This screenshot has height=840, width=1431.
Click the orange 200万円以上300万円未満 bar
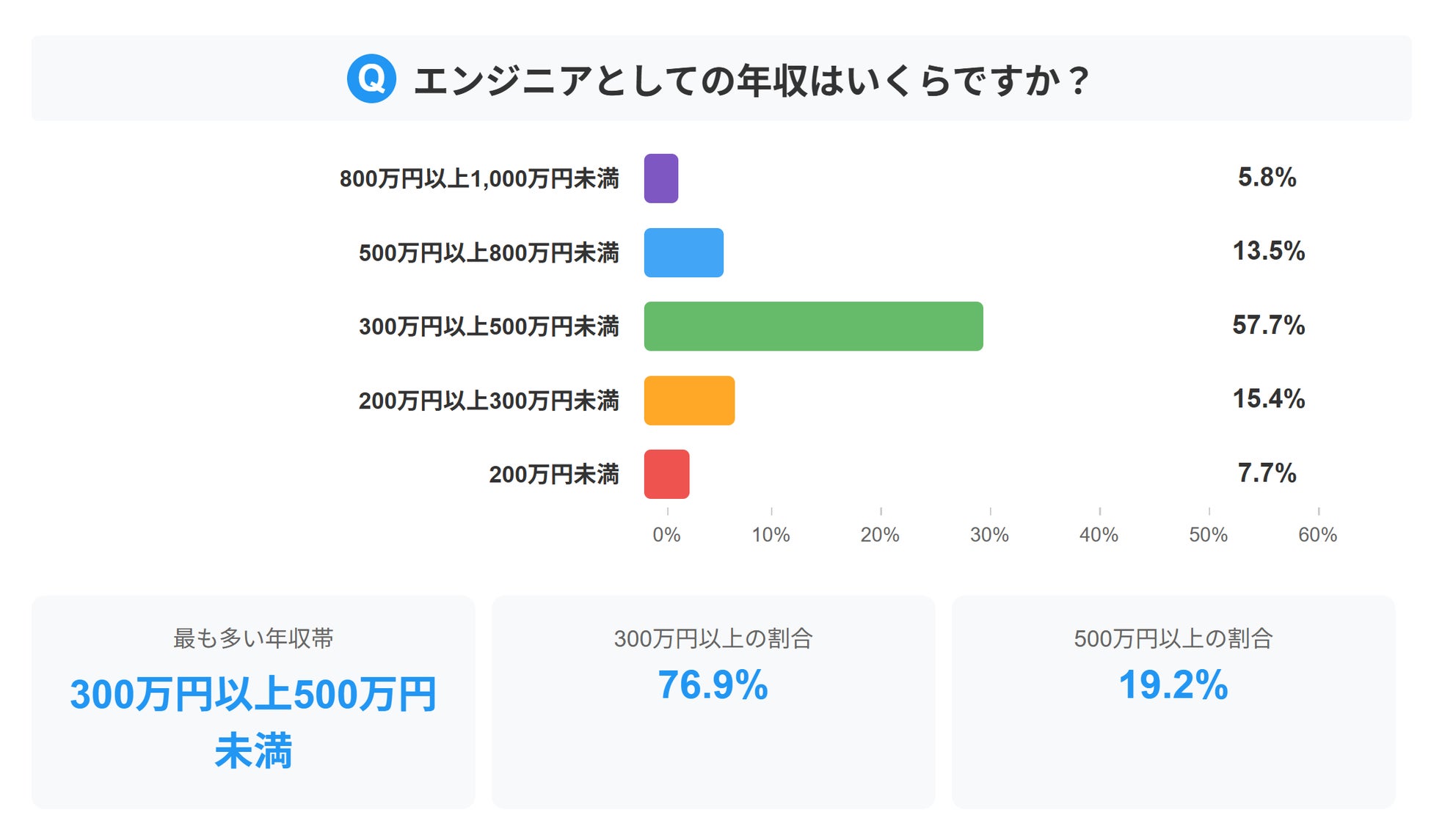pyautogui.click(x=689, y=401)
